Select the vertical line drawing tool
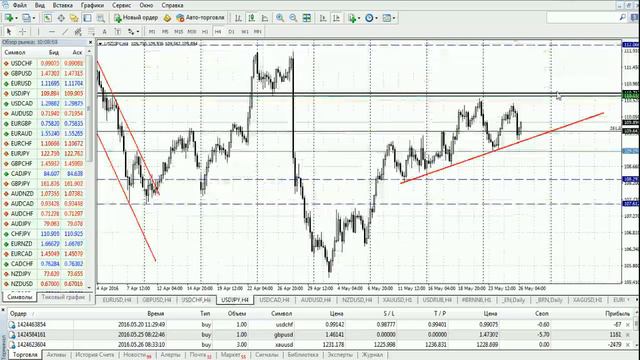The height and width of the screenshot is (360, 640). point(38,31)
